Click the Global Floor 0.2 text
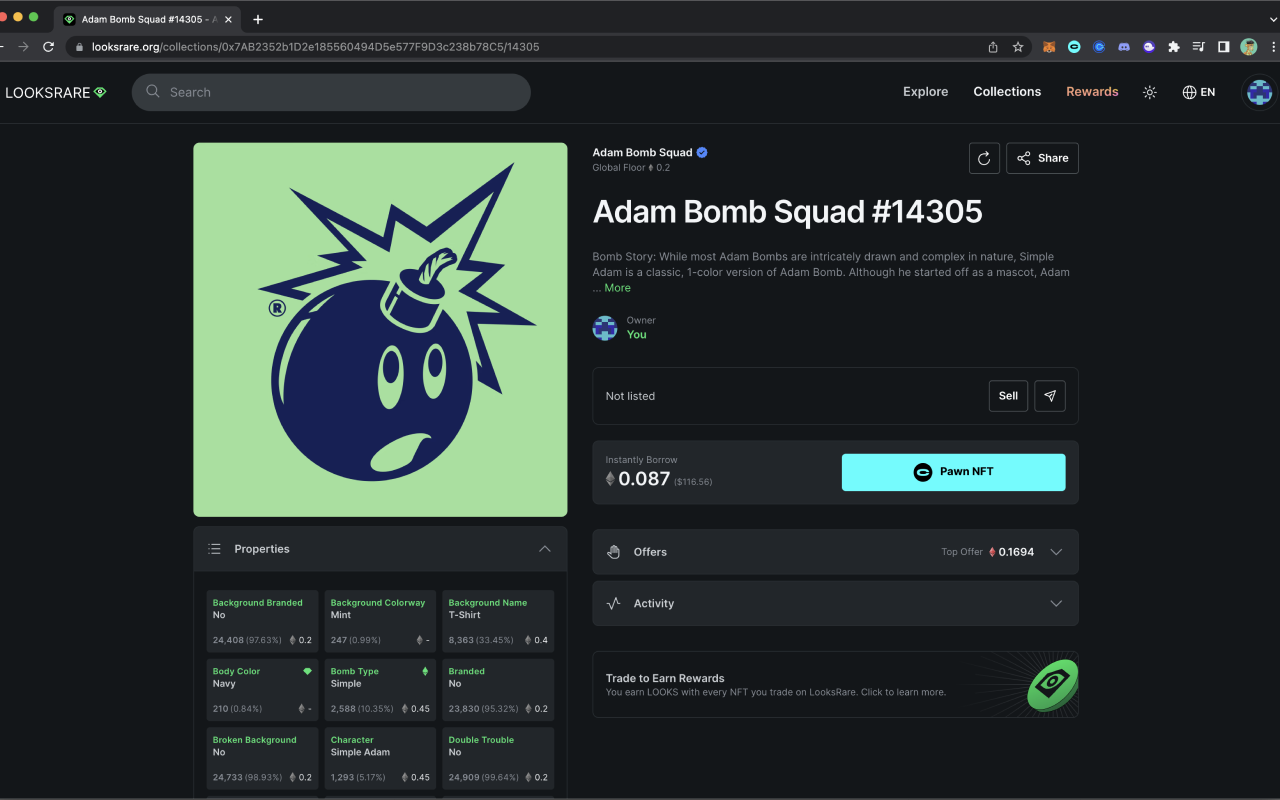The height and width of the screenshot is (800, 1280). (631, 168)
